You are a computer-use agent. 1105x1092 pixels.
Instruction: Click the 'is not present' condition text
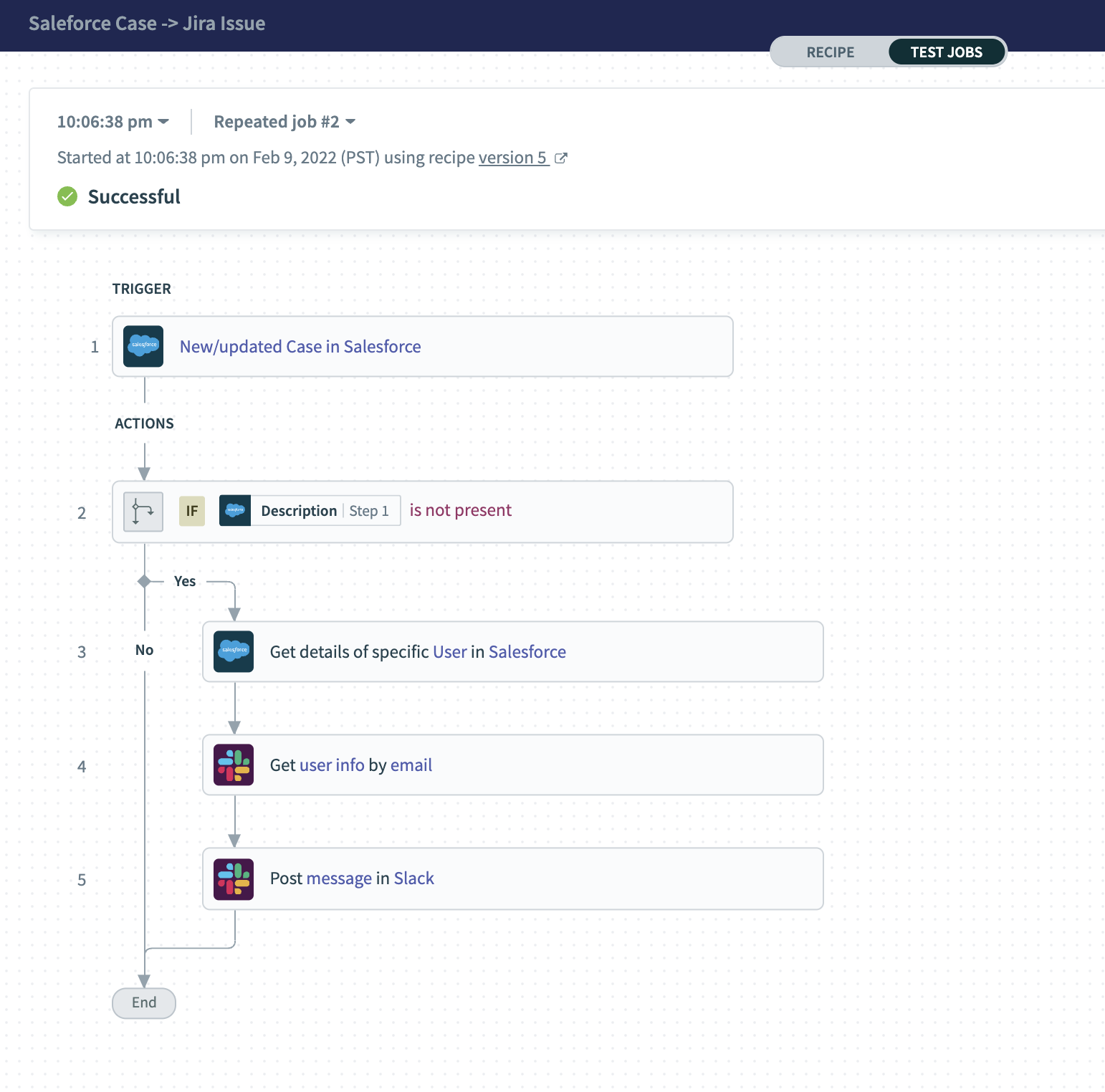[460, 510]
